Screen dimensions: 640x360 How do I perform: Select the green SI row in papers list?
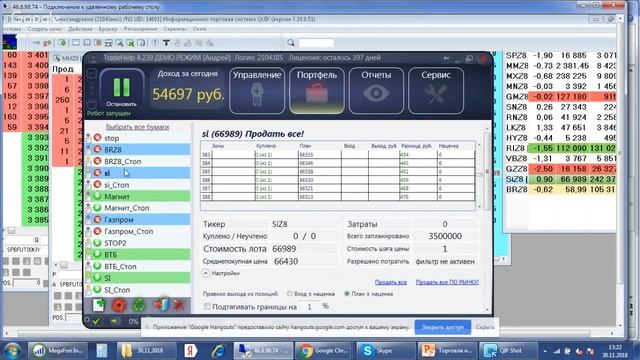(138, 278)
